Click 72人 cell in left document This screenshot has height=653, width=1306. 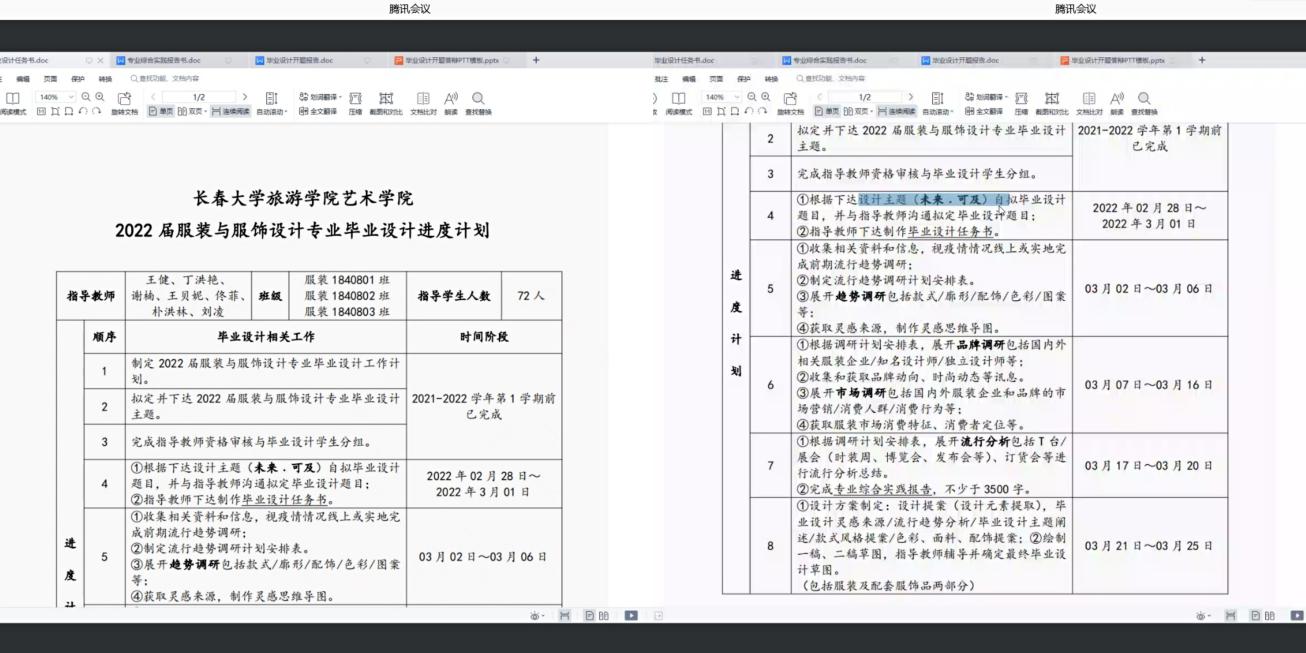[531, 296]
